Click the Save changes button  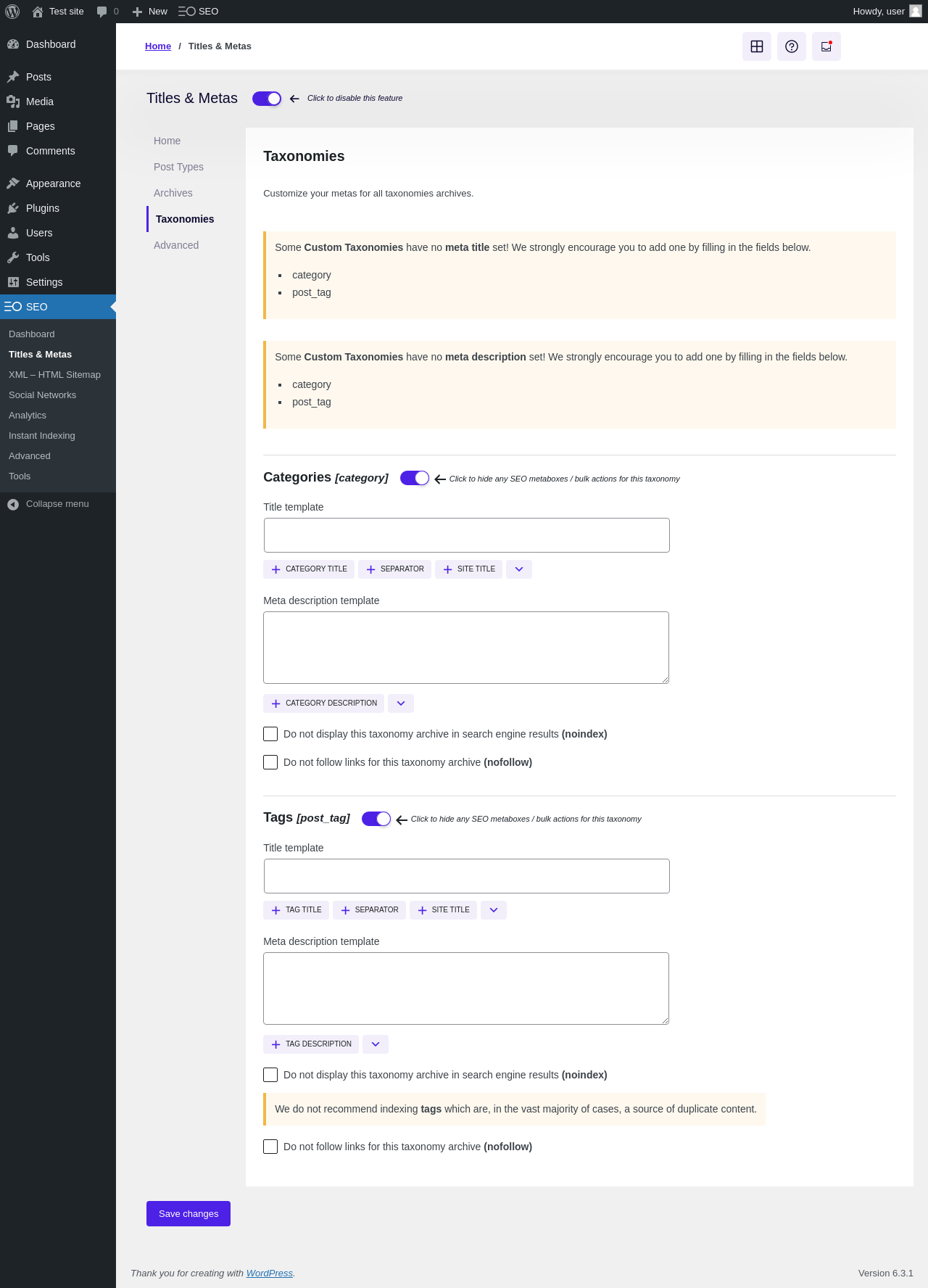pyautogui.click(x=188, y=1214)
